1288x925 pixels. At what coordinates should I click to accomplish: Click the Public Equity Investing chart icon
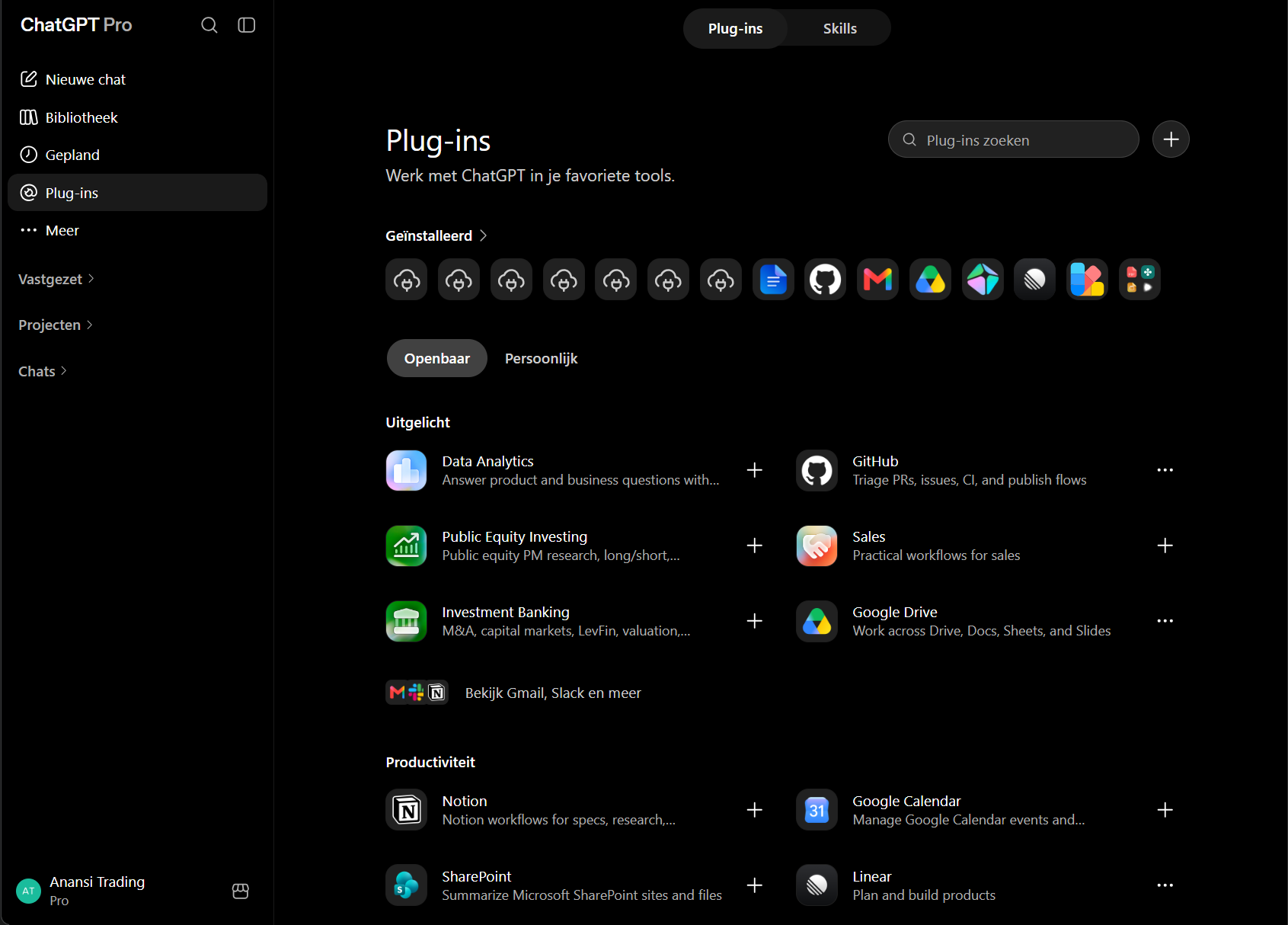coord(407,546)
